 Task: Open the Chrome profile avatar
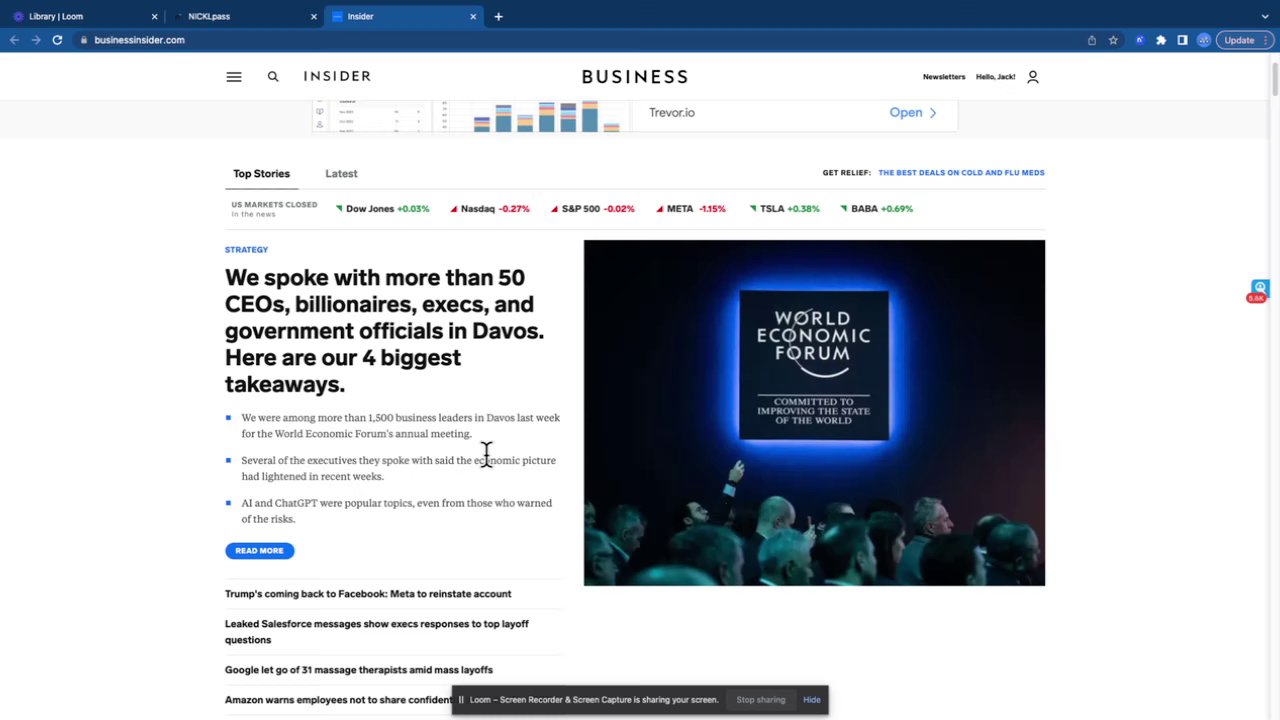tap(1204, 40)
